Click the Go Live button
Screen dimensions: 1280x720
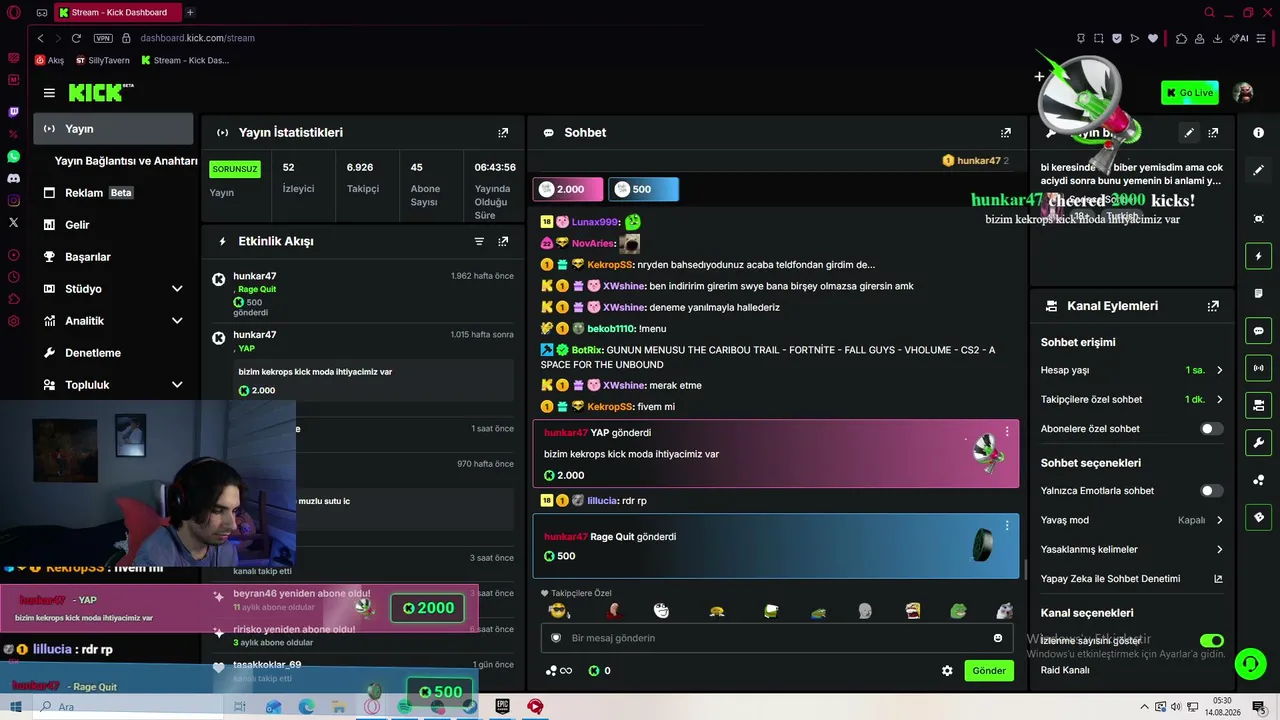(x=1189, y=93)
